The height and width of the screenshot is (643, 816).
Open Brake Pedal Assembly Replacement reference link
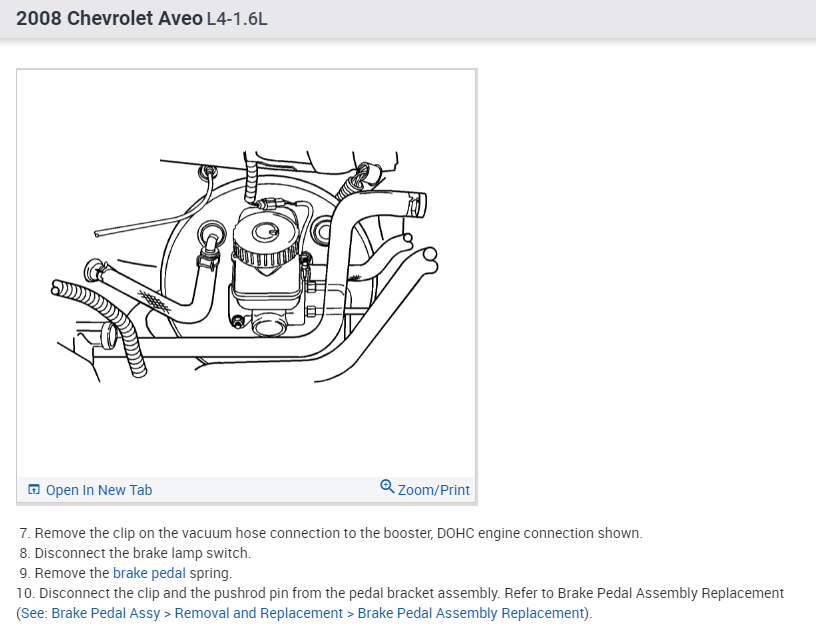302,613
